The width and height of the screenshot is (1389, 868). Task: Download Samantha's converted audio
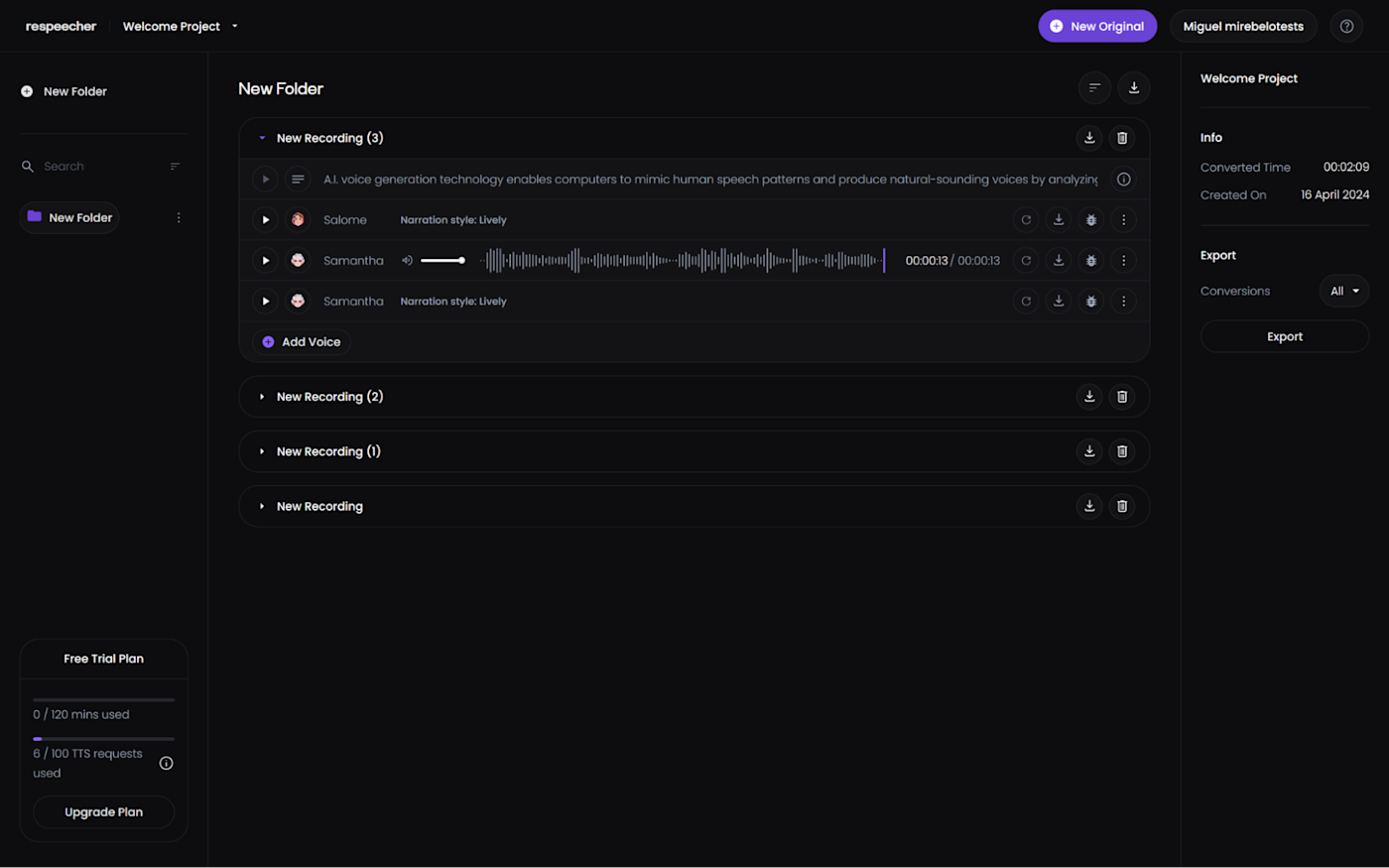(1058, 260)
